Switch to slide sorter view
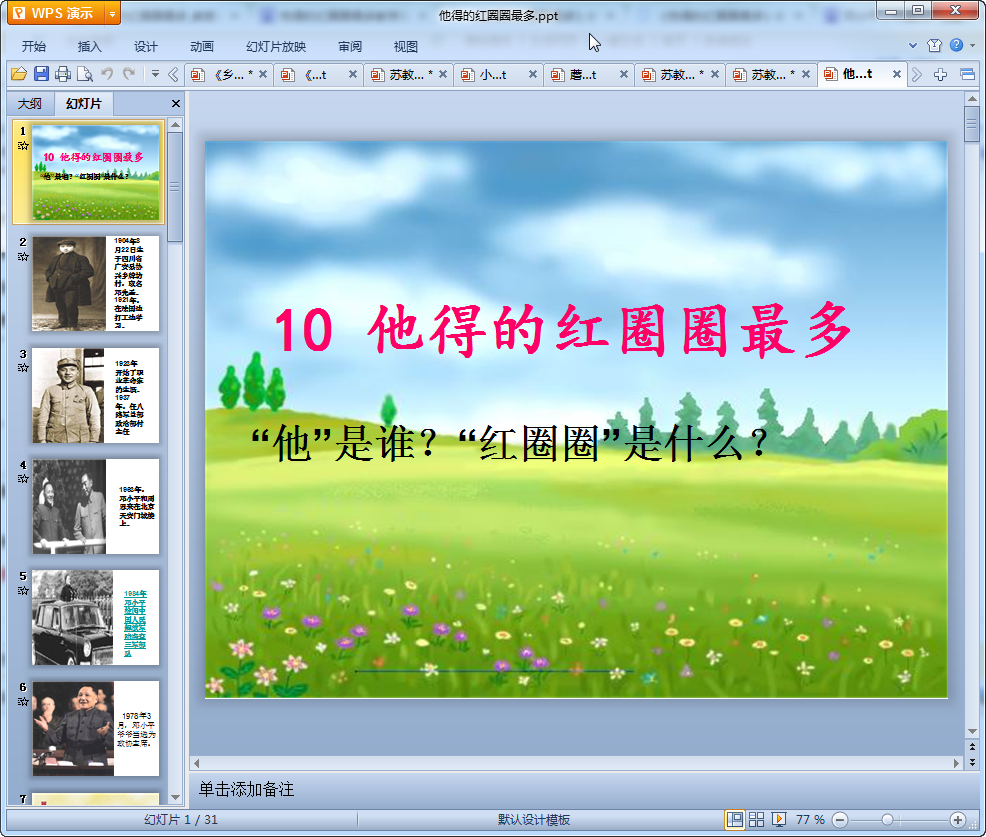 pyautogui.click(x=756, y=819)
